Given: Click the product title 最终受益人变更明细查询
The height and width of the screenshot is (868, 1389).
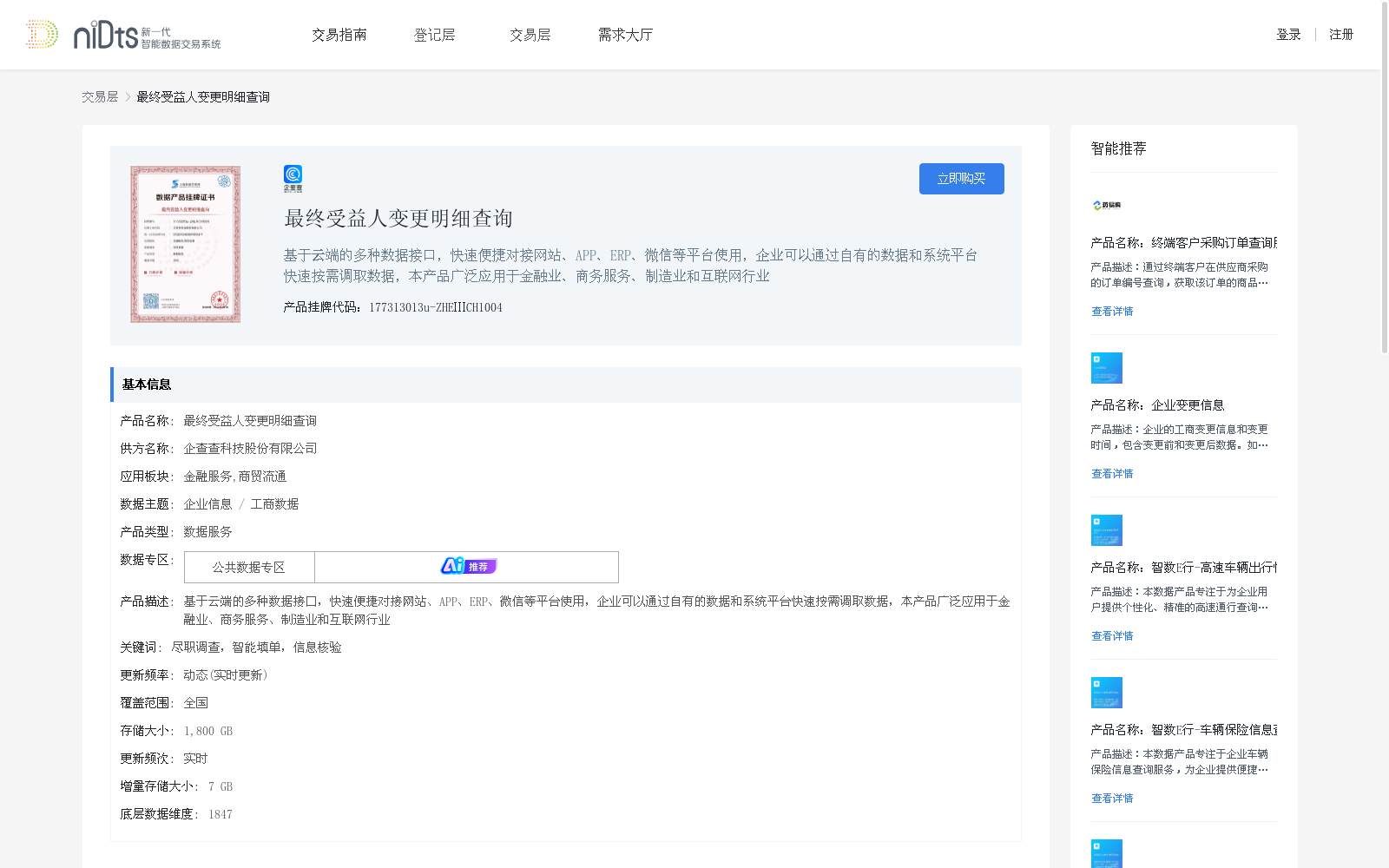Looking at the screenshot, I should click(x=398, y=218).
